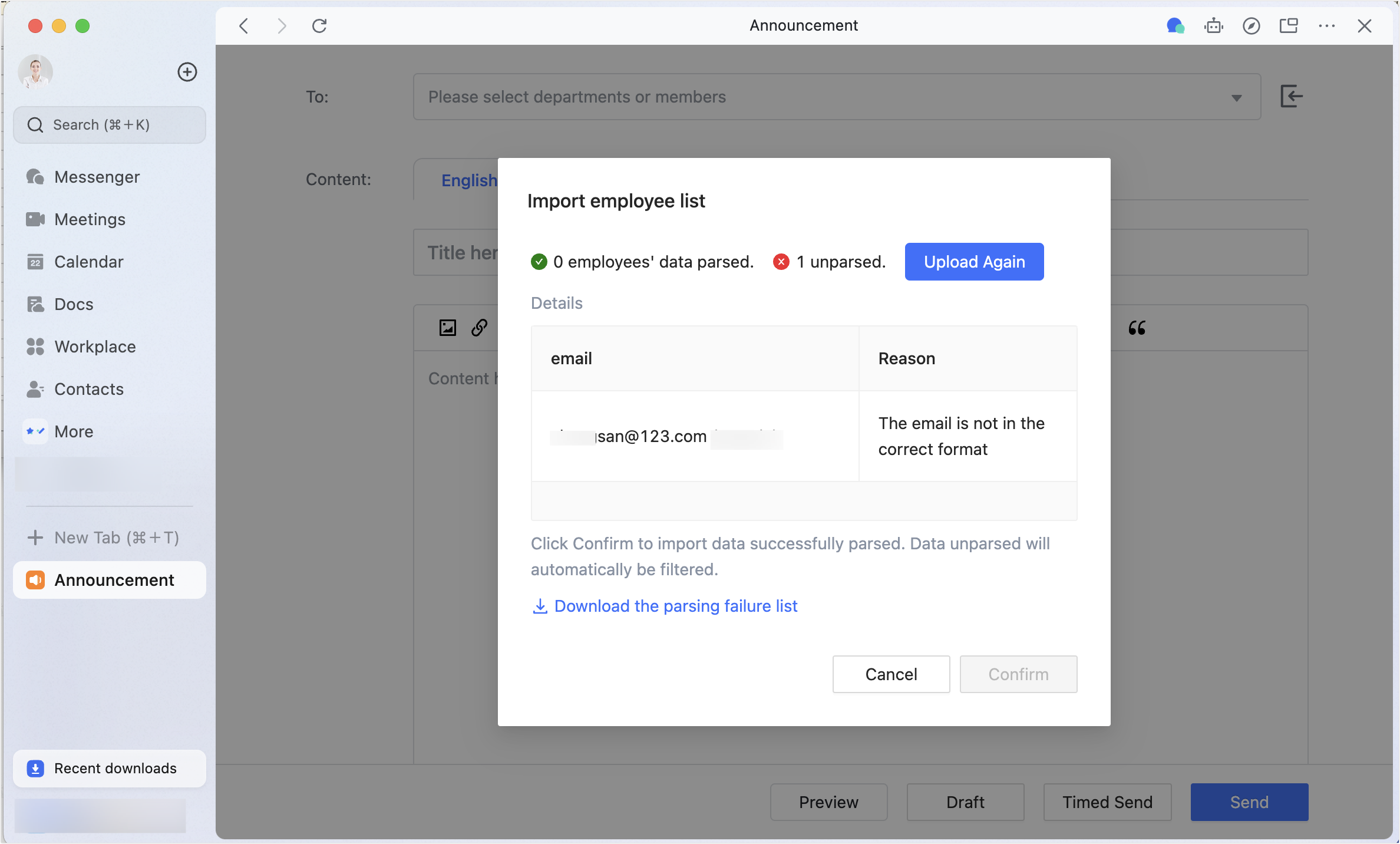
Task: Open Calendar from the sidebar
Action: click(88, 262)
